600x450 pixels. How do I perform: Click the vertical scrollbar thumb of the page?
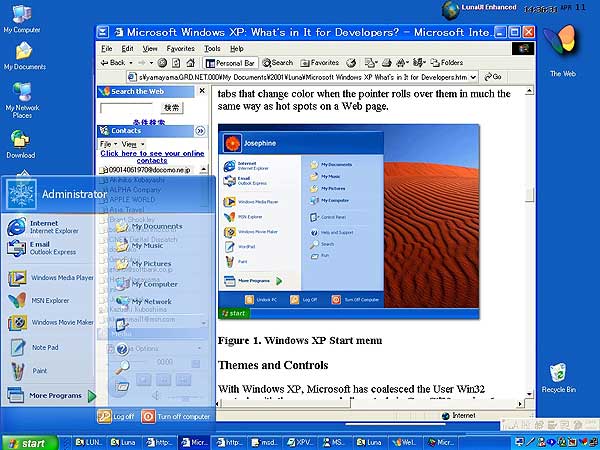click(529, 195)
